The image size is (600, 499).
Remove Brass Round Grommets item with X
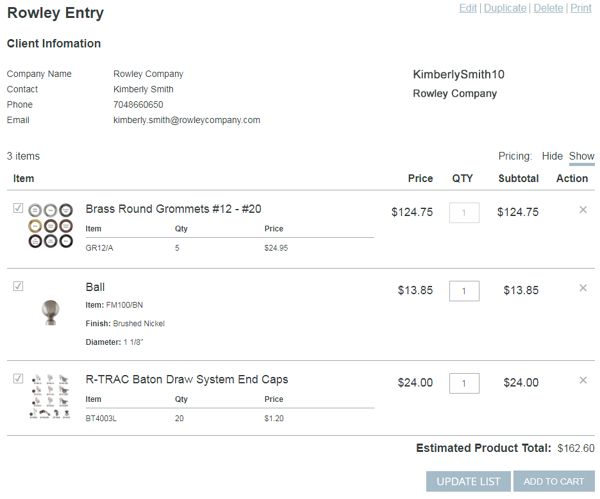point(583,210)
